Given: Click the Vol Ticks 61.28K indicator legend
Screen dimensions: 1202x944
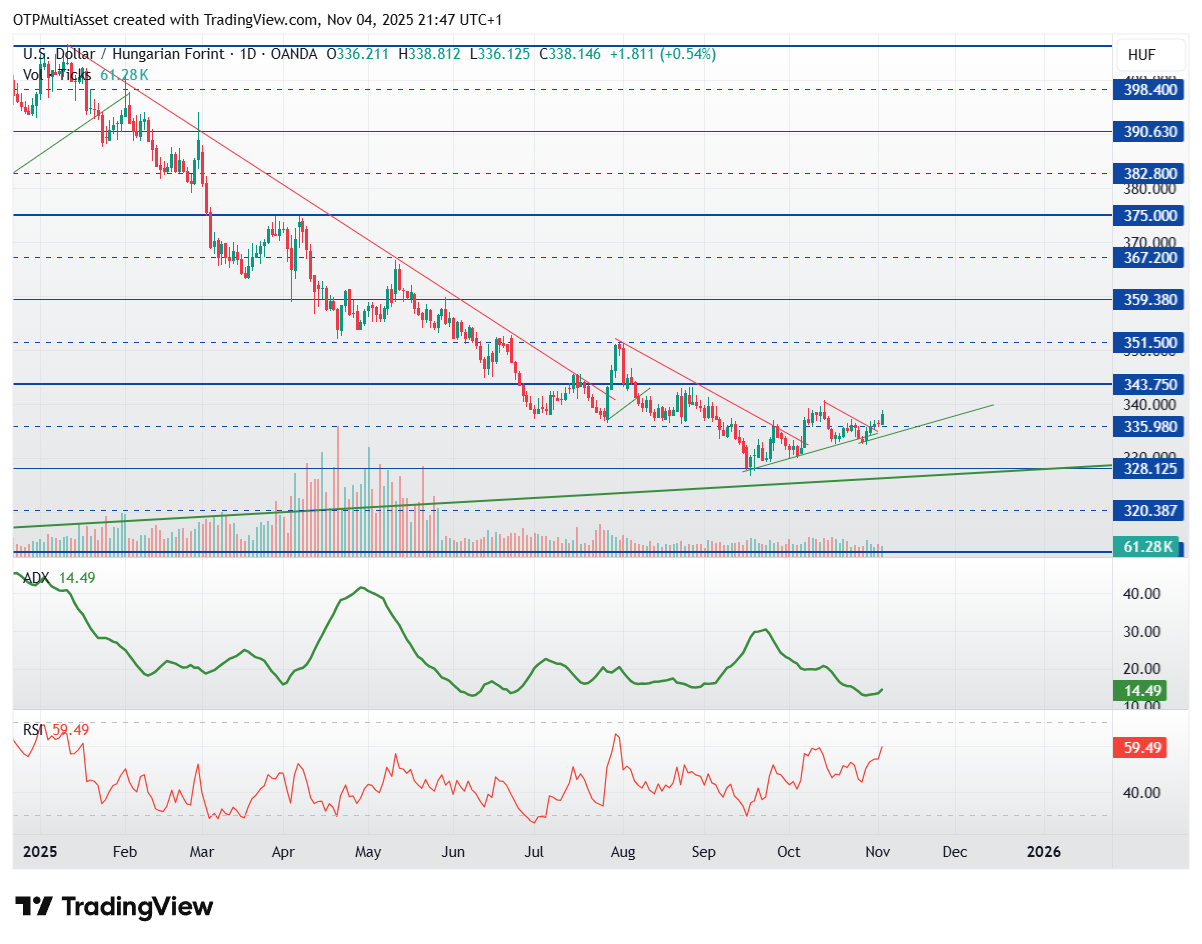Looking at the screenshot, I should coord(86,74).
